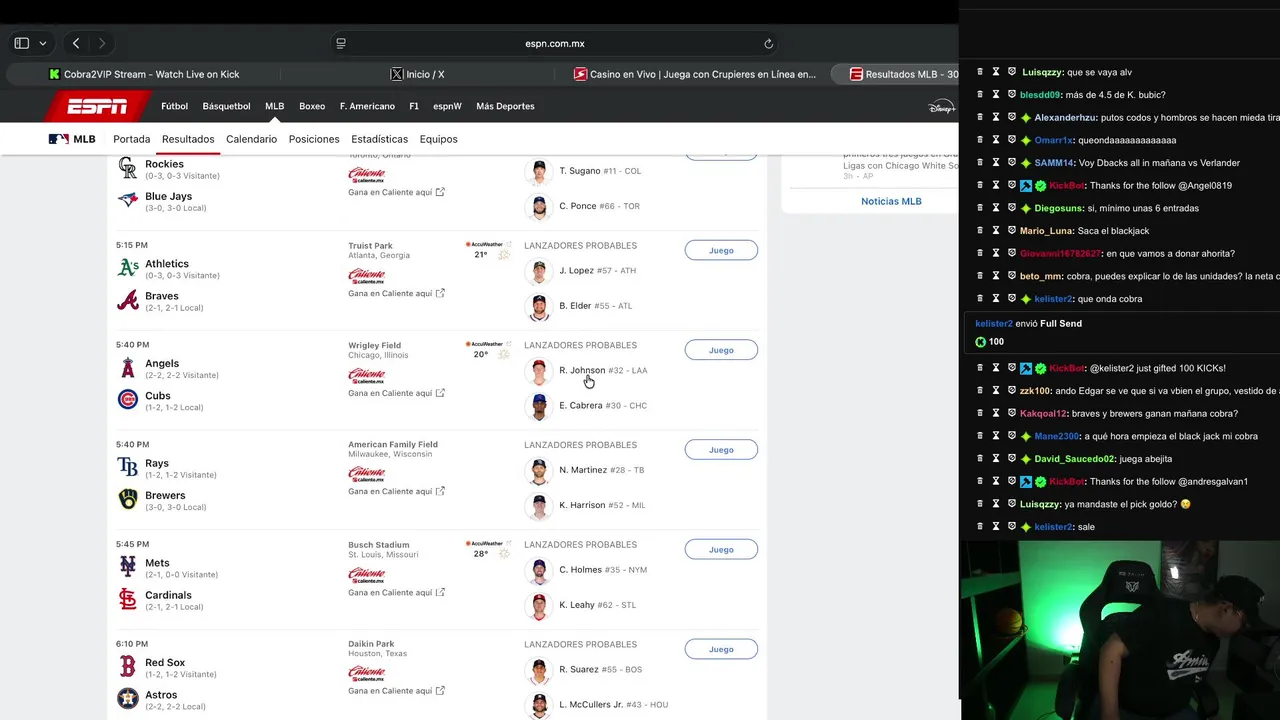Open the MLB menu in the top ESPN bar
Viewport: 1280px width, 720px height.
coord(274,106)
